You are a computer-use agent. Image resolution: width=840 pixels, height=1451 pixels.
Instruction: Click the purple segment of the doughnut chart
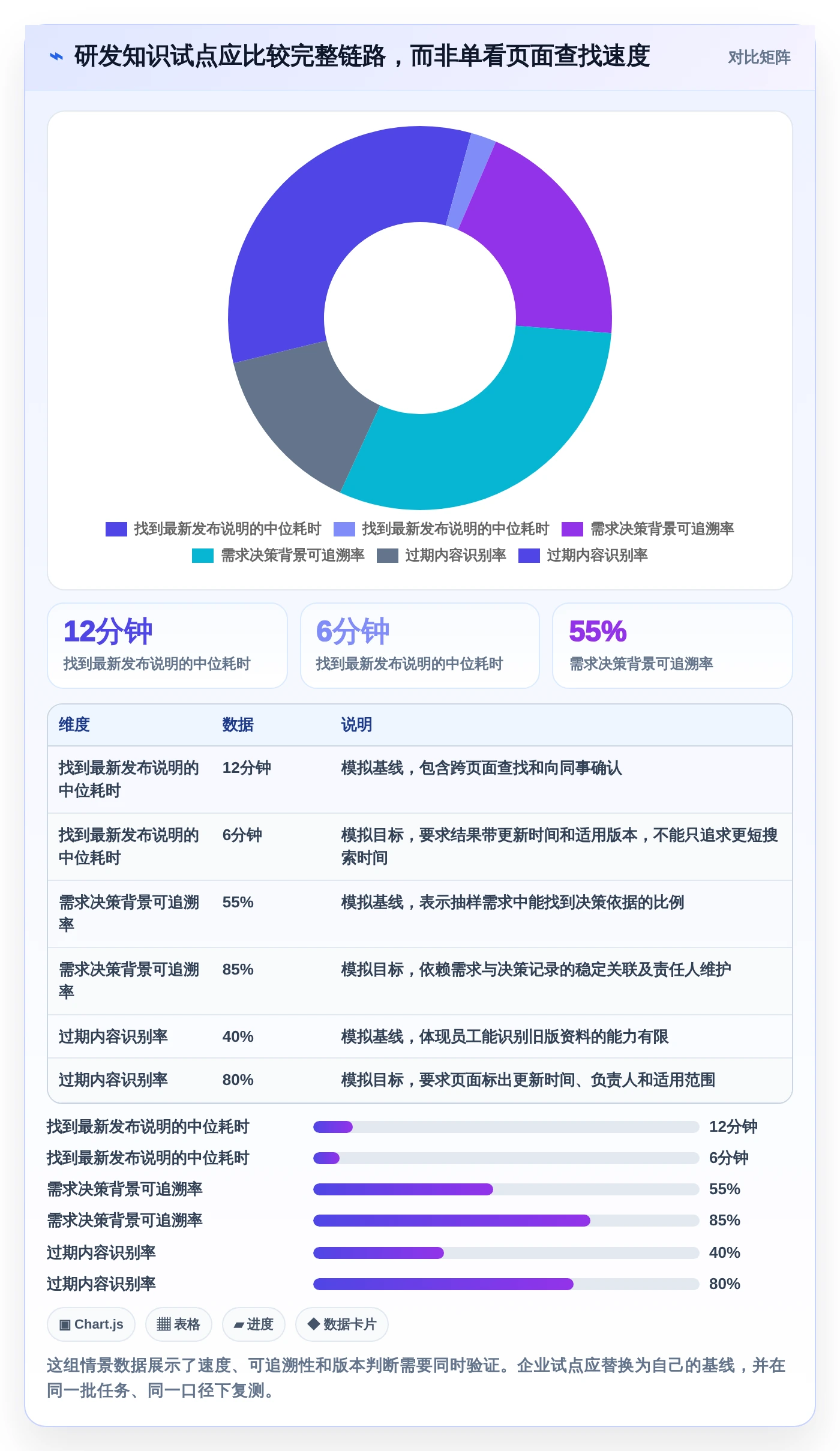[x=543, y=246]
